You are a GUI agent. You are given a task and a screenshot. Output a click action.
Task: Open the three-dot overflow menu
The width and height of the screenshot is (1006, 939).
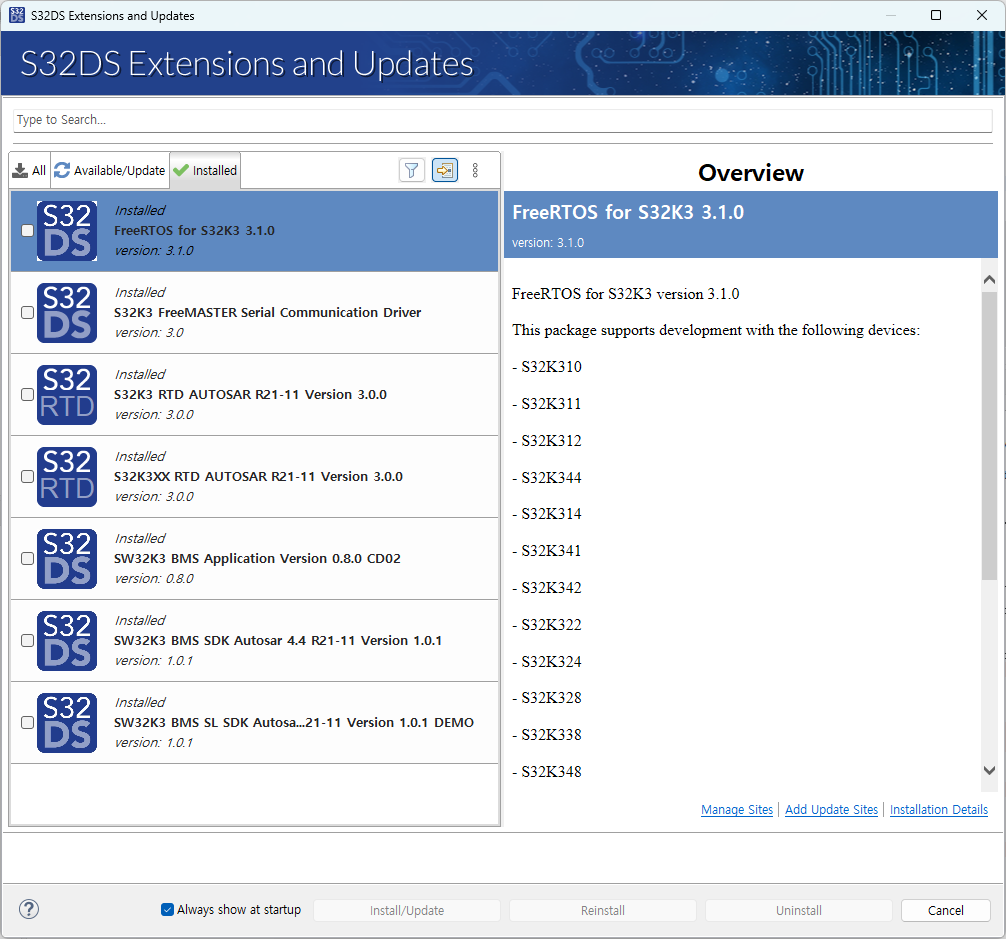point(475,170)
